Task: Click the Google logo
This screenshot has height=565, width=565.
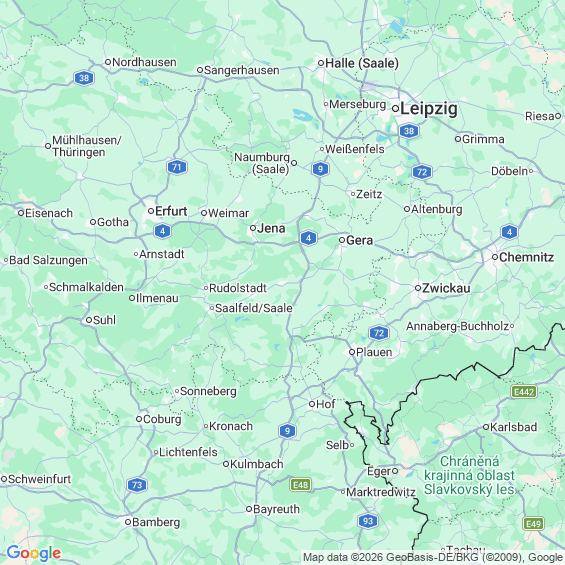Action: point(34,553)
